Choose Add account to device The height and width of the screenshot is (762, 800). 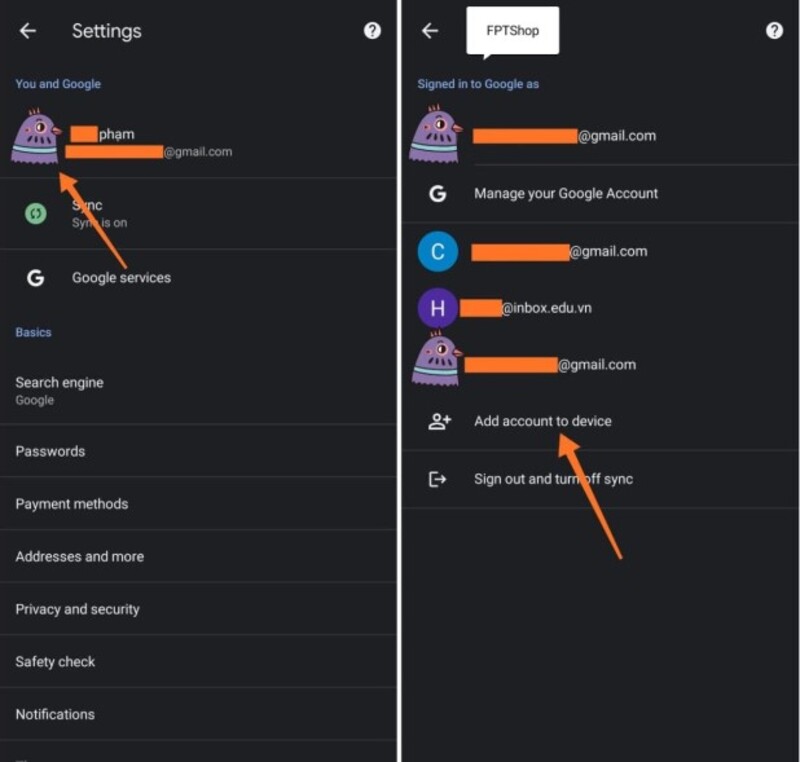click(600, 421)
